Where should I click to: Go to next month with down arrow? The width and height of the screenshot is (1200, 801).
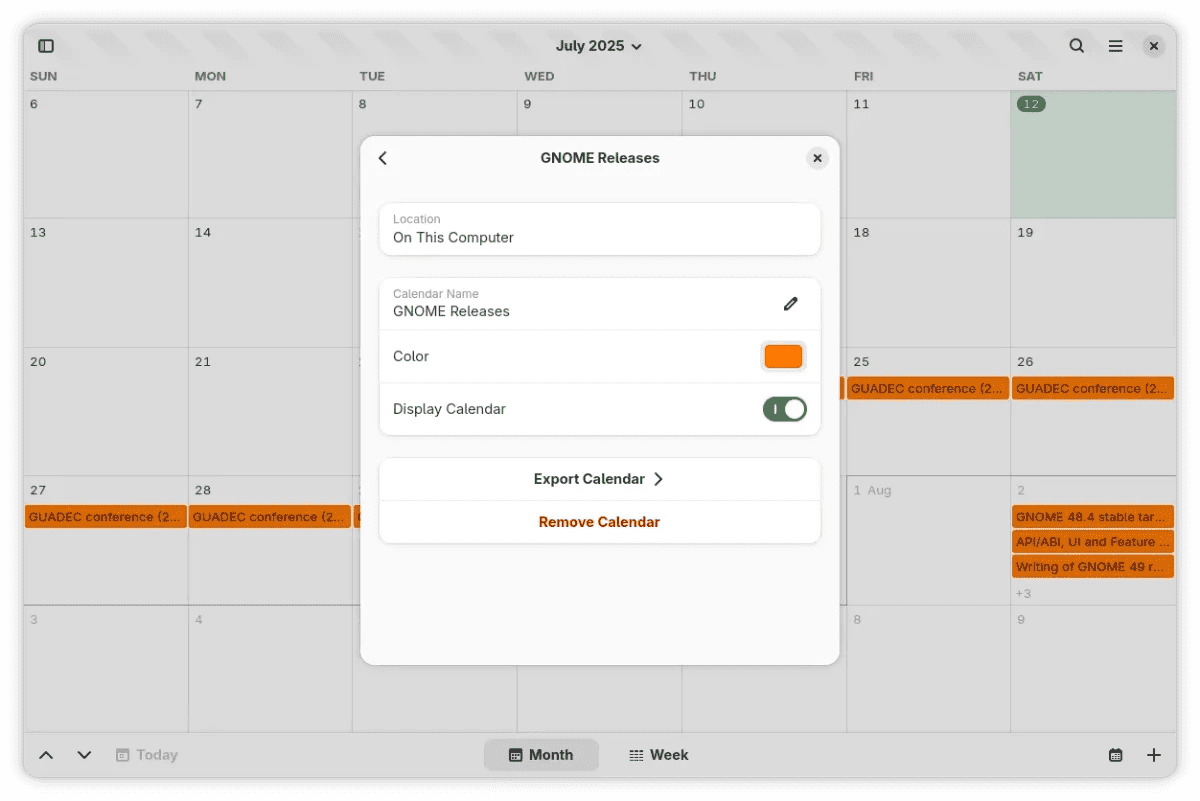(84, 755)
